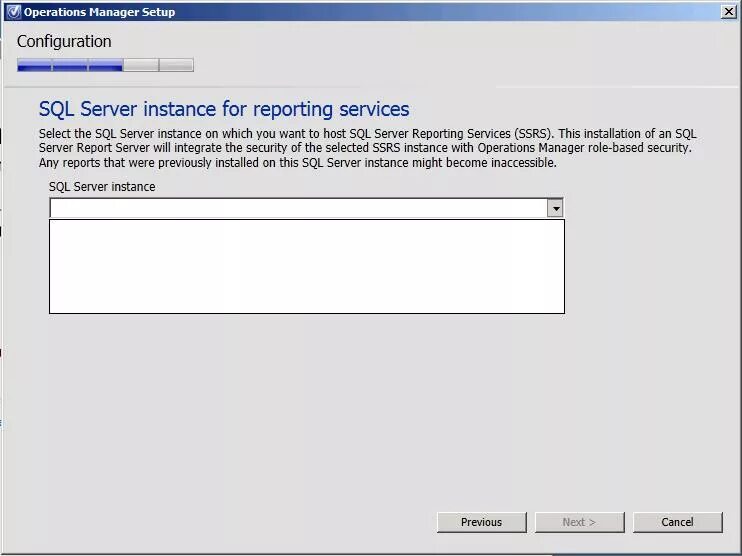Click the empty SQL Server instance list
This screenshot has height=556, width=742.
coord(307,266)
